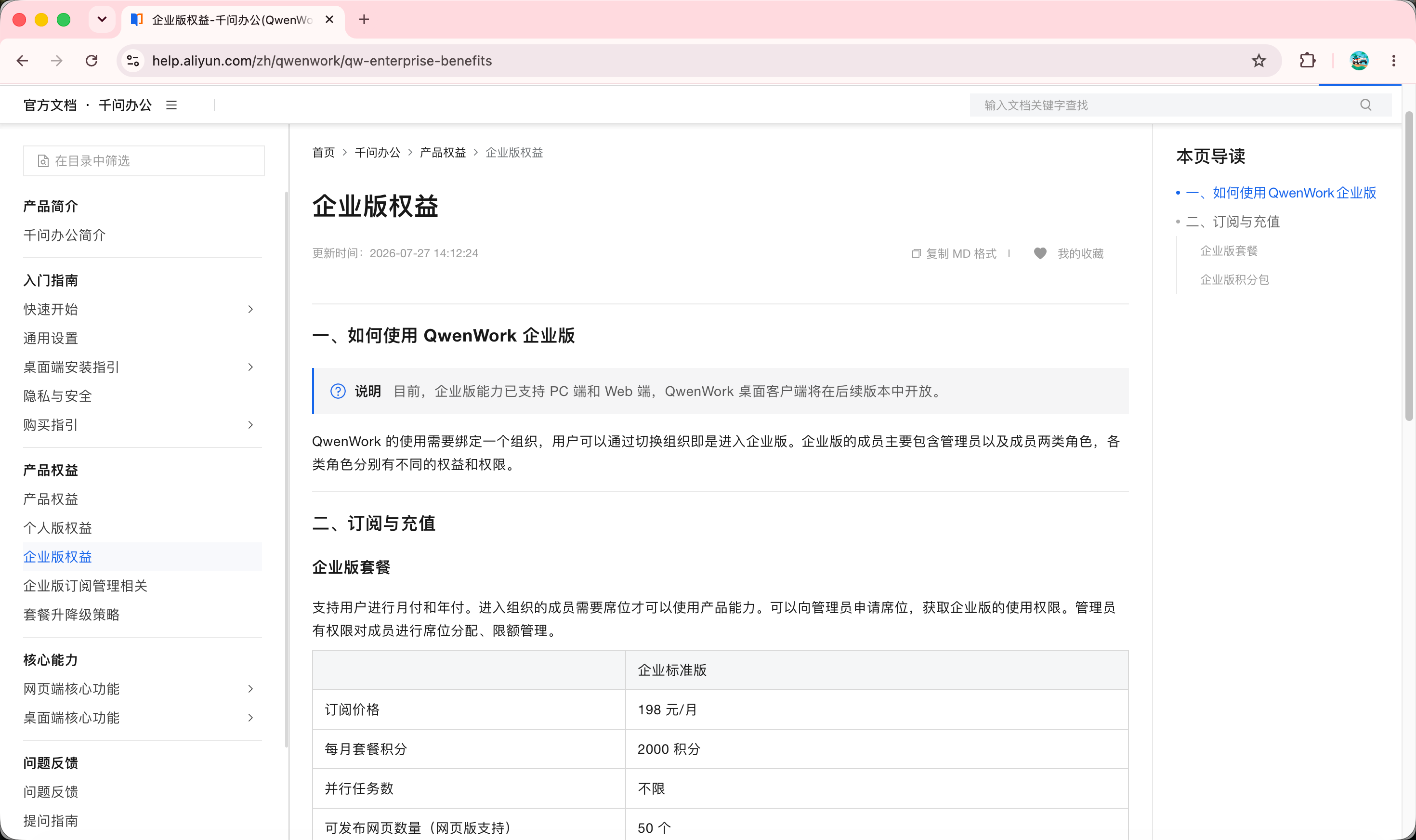The width and height of the screenshot is (1416, 840).
Task: Click the copy icon beside 复制 MD 格式
Action: pos(916,253)
